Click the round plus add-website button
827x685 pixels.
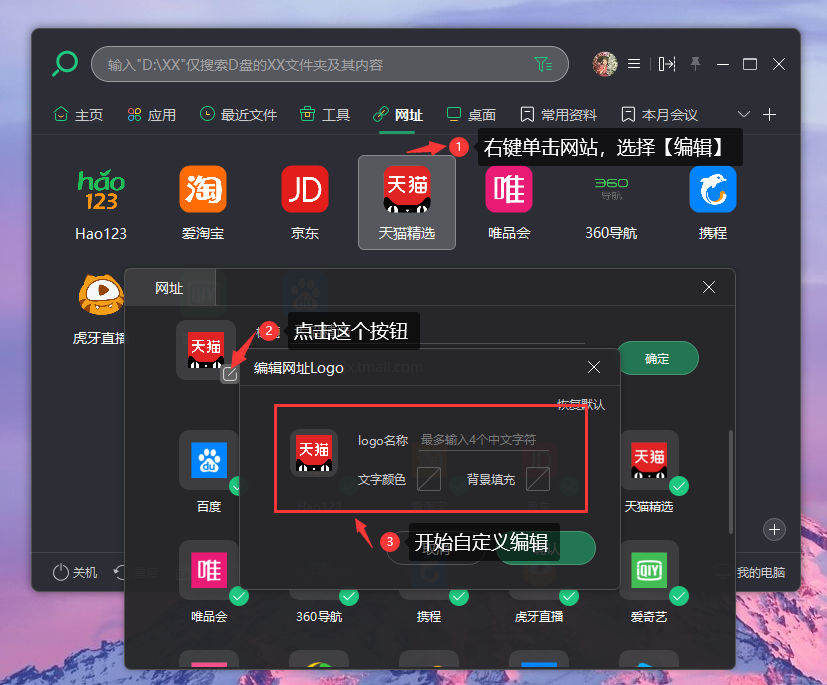pos(774,529)
